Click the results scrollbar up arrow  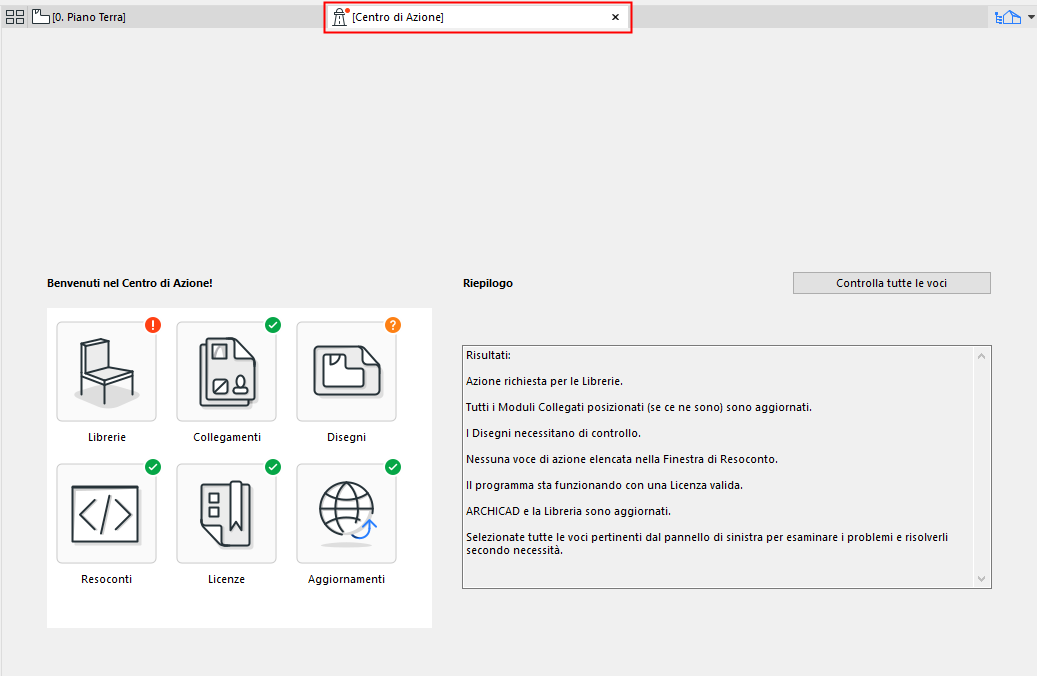[x=982, y=356]
